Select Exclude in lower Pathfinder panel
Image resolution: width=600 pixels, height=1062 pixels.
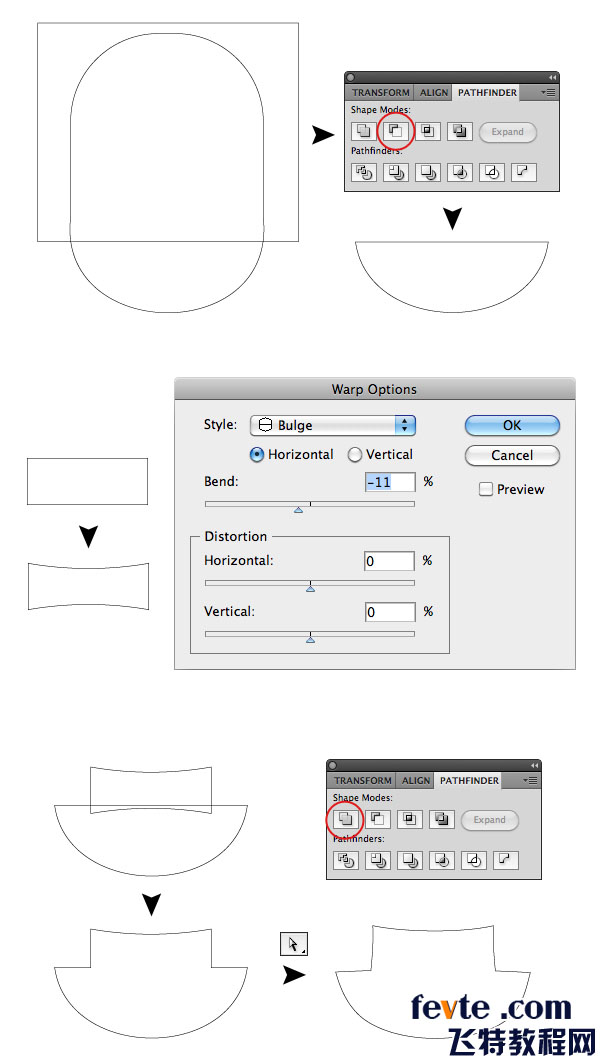click(442, 820)
